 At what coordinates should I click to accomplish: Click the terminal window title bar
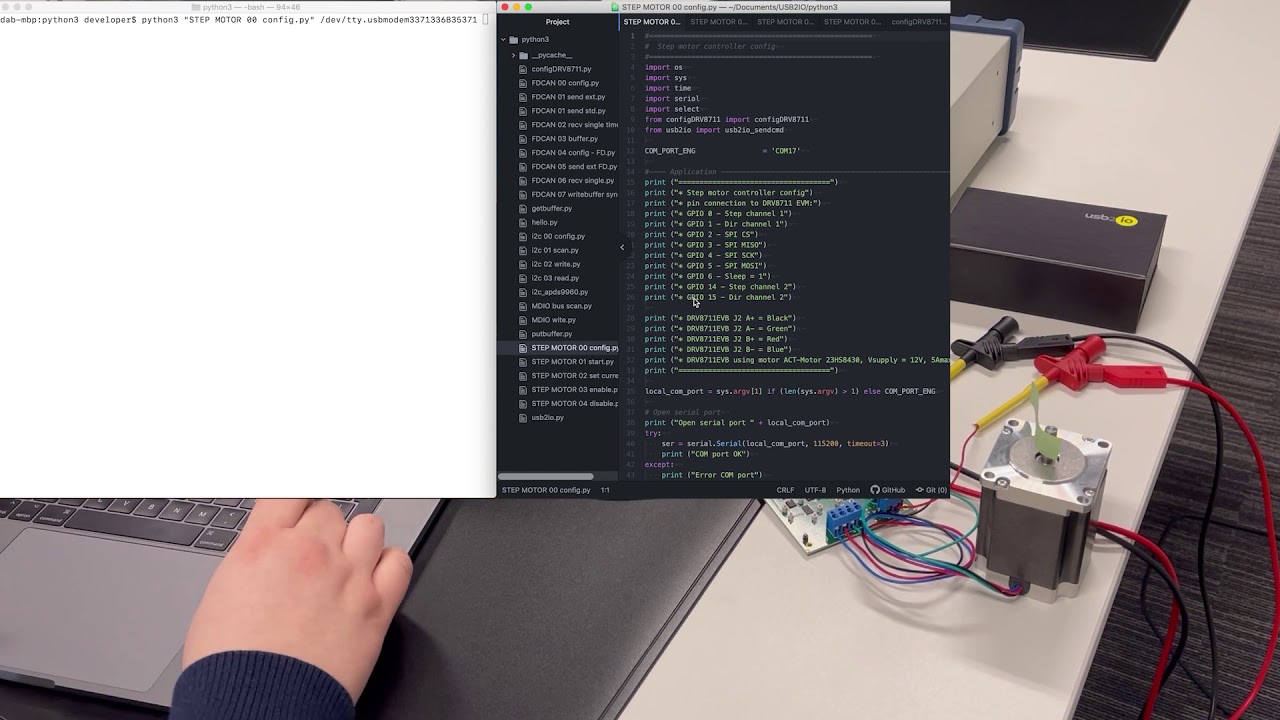pyautogui.click(x=246, y=6)
